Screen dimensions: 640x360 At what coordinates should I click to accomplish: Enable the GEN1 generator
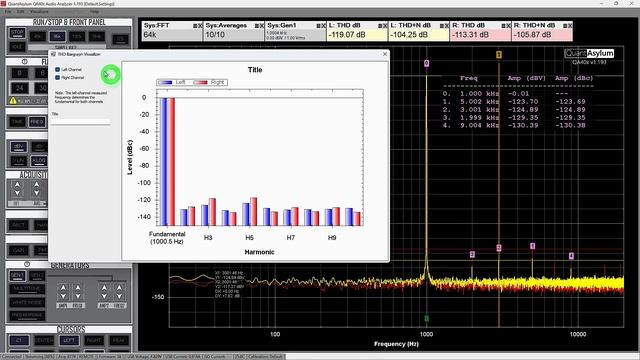pyautogui.click(x=17, y=276)
